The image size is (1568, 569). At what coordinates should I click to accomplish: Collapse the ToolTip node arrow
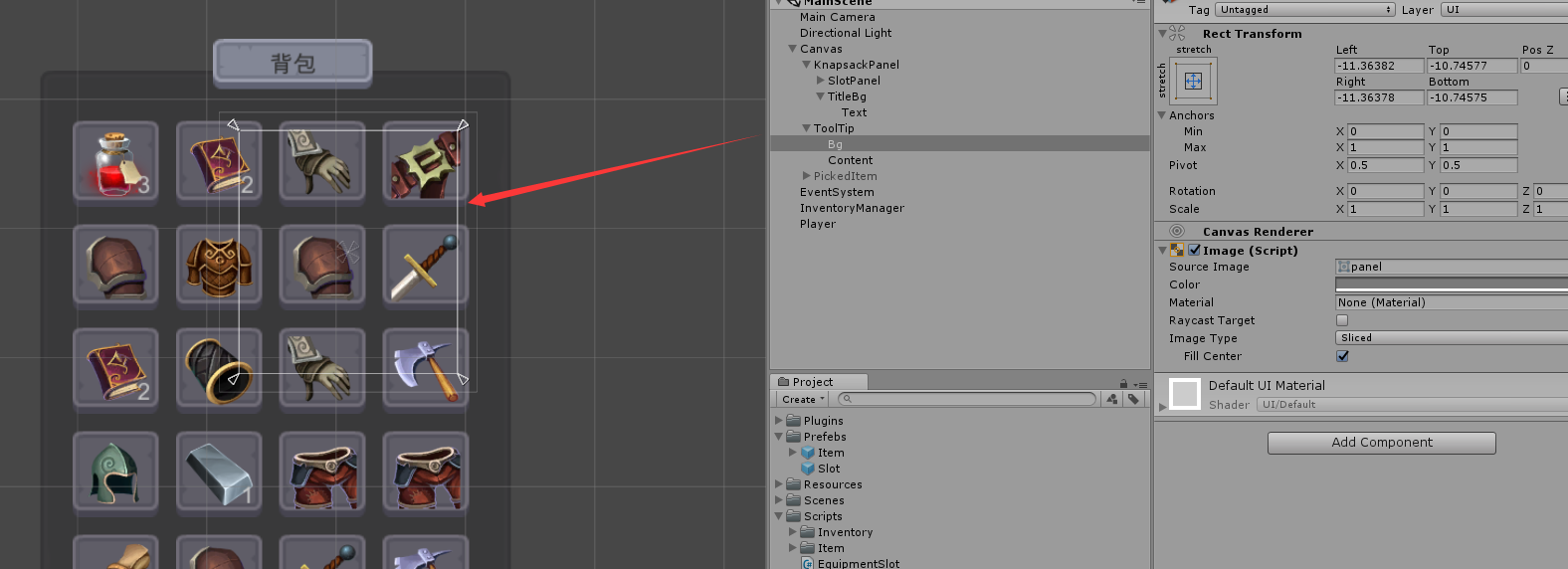coord(806,128)
